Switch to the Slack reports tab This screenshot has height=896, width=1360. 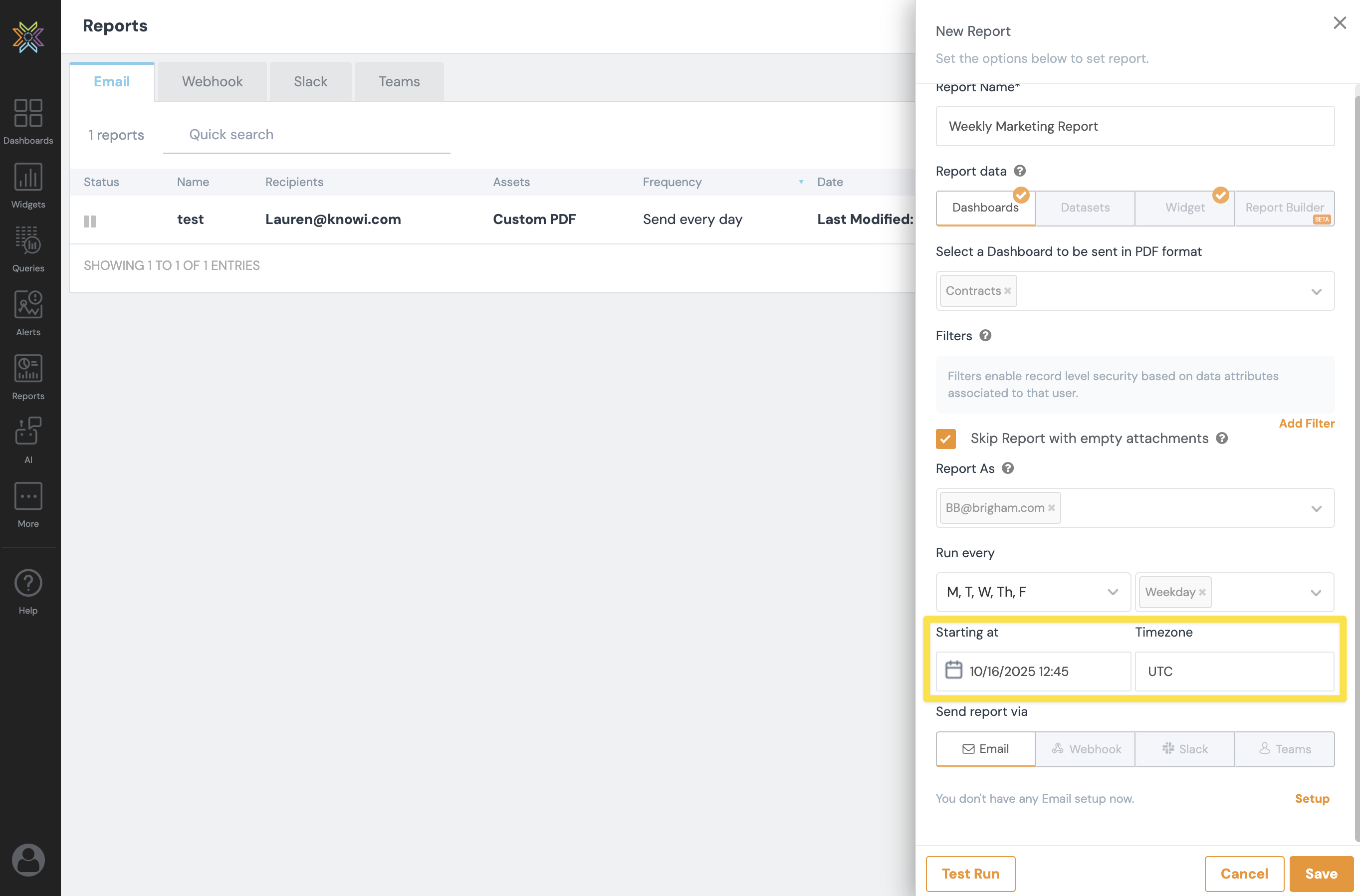coord(310,82)
